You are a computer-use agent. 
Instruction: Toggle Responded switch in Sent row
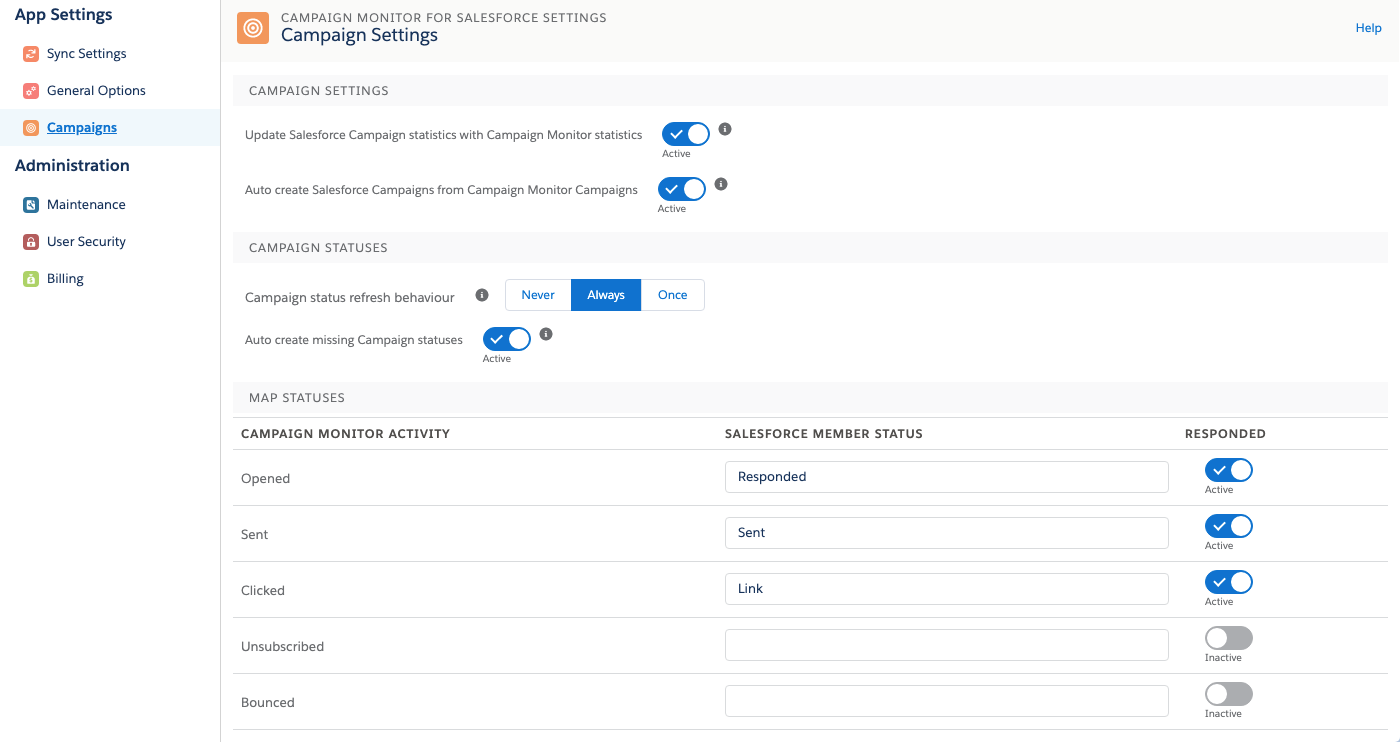[x=1229, y=526]
